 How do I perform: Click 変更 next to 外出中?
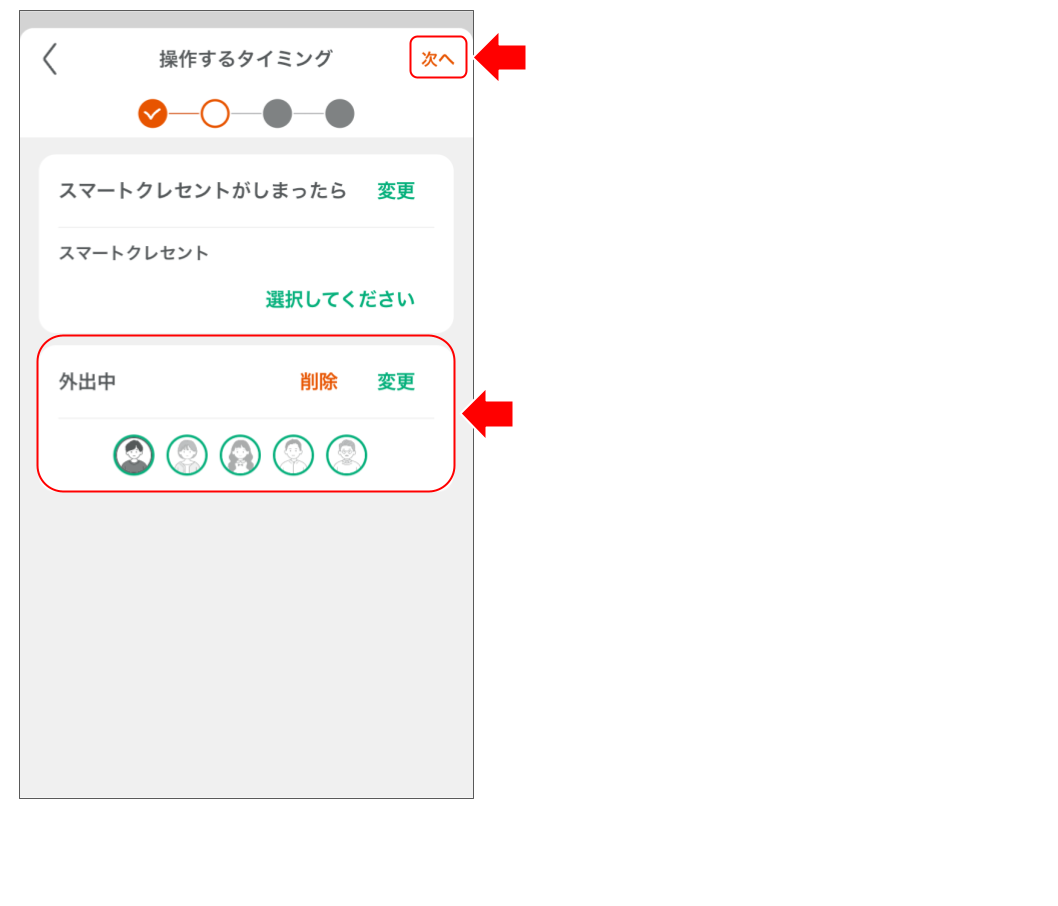396,381
